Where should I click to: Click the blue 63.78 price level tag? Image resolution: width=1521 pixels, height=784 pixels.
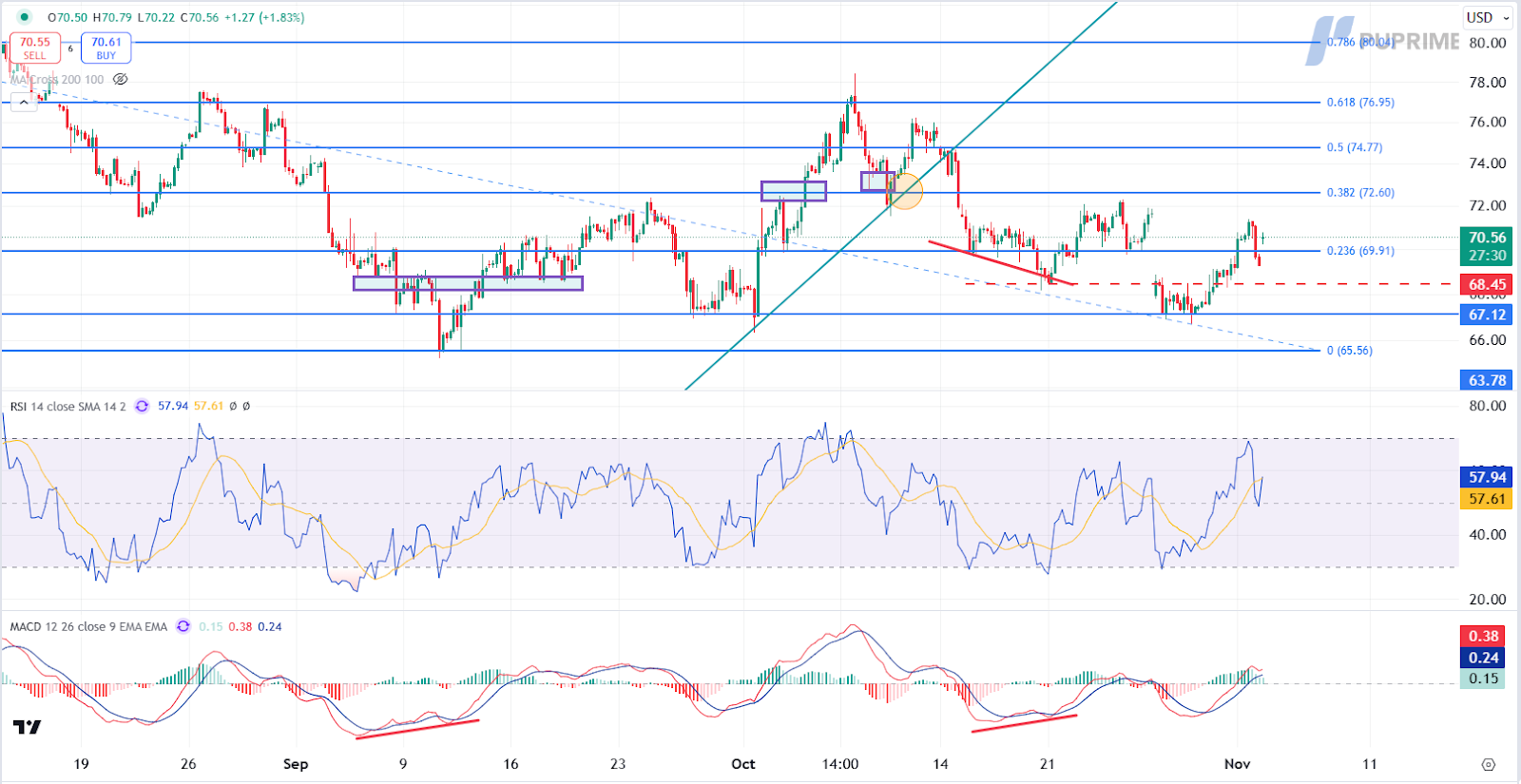pyautogui.click(x=1487, y=380)
